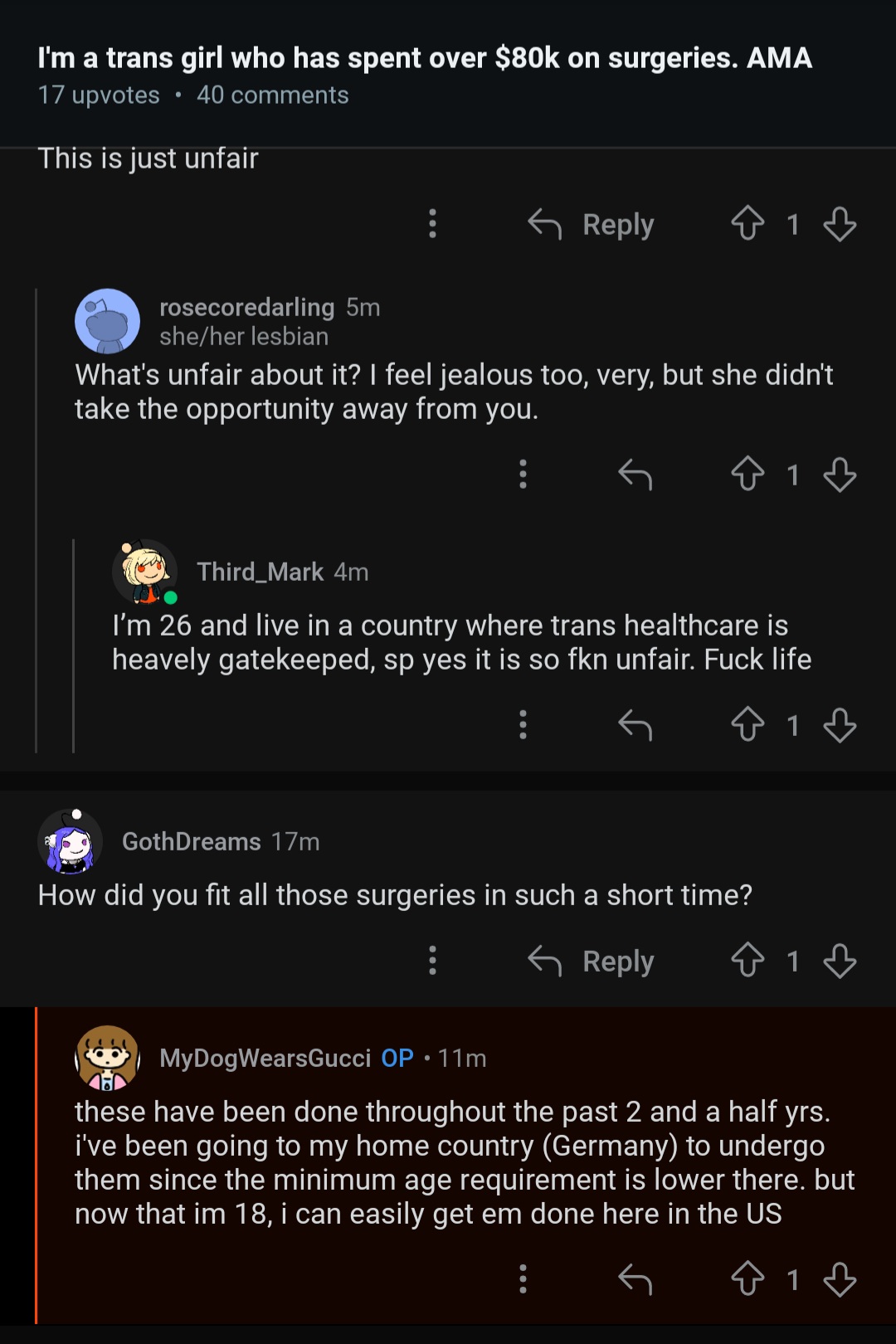
Task: Upvote MyDogWearsGucci's OP reply
Action: (x=747, y=1278)
